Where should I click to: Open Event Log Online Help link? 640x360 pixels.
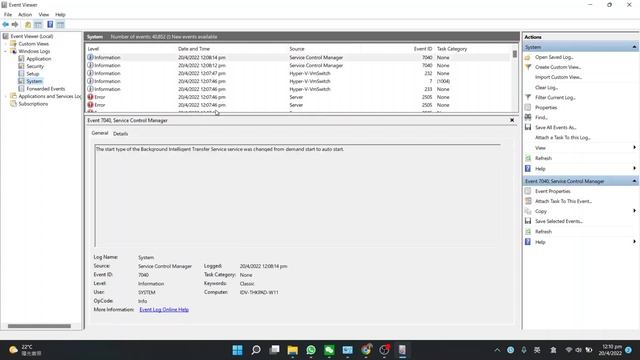pos(164,309)
